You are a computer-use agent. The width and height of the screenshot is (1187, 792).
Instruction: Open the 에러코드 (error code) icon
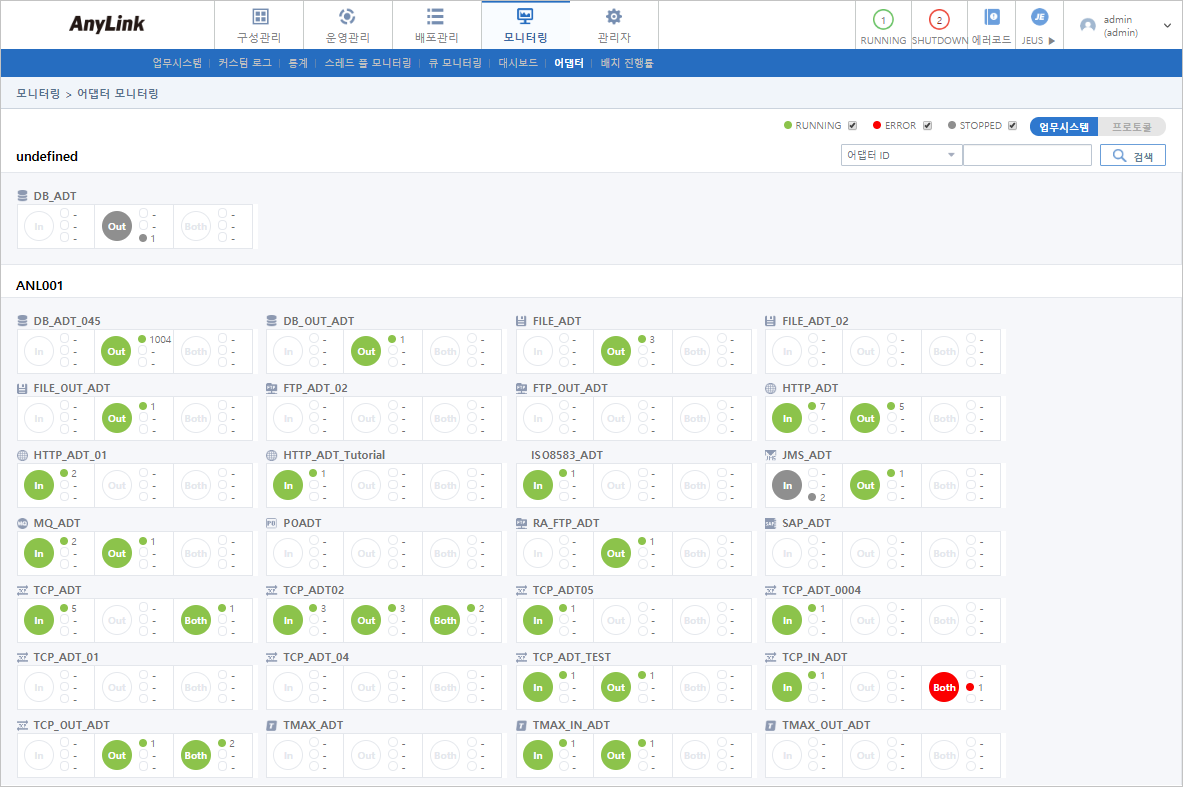point(991,18)
